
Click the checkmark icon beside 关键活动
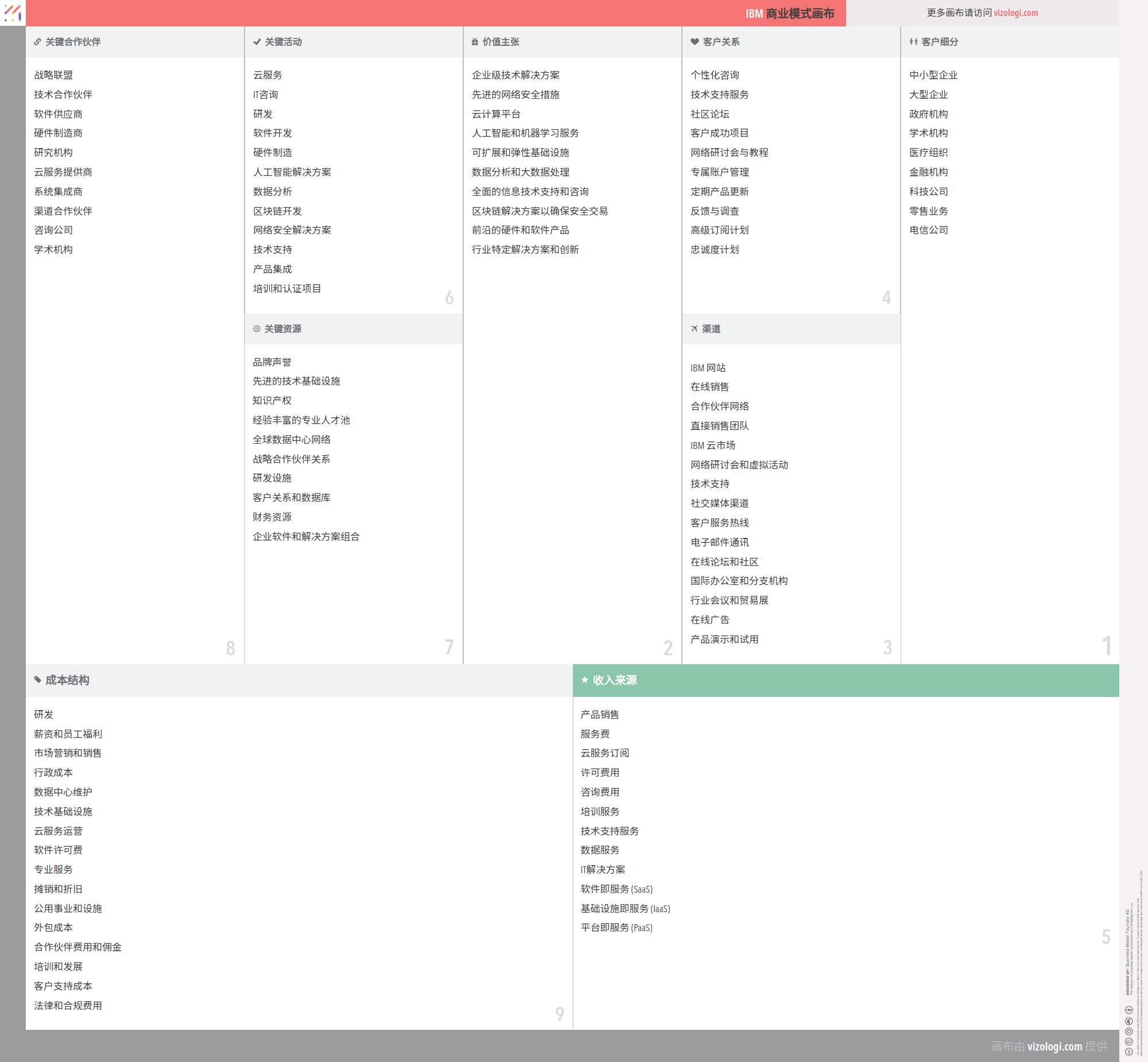click(257, 42)
